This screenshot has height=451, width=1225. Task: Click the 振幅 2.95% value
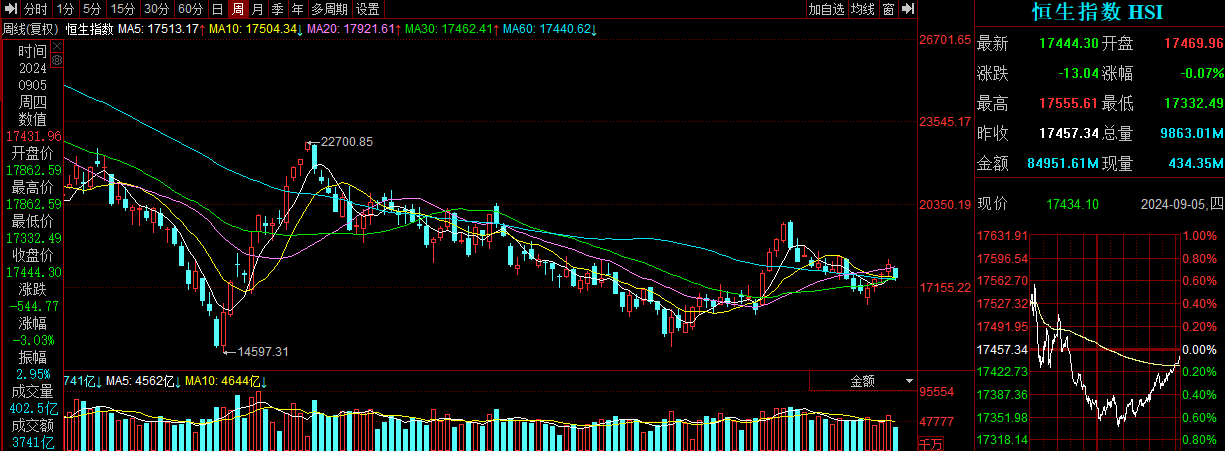33,374
